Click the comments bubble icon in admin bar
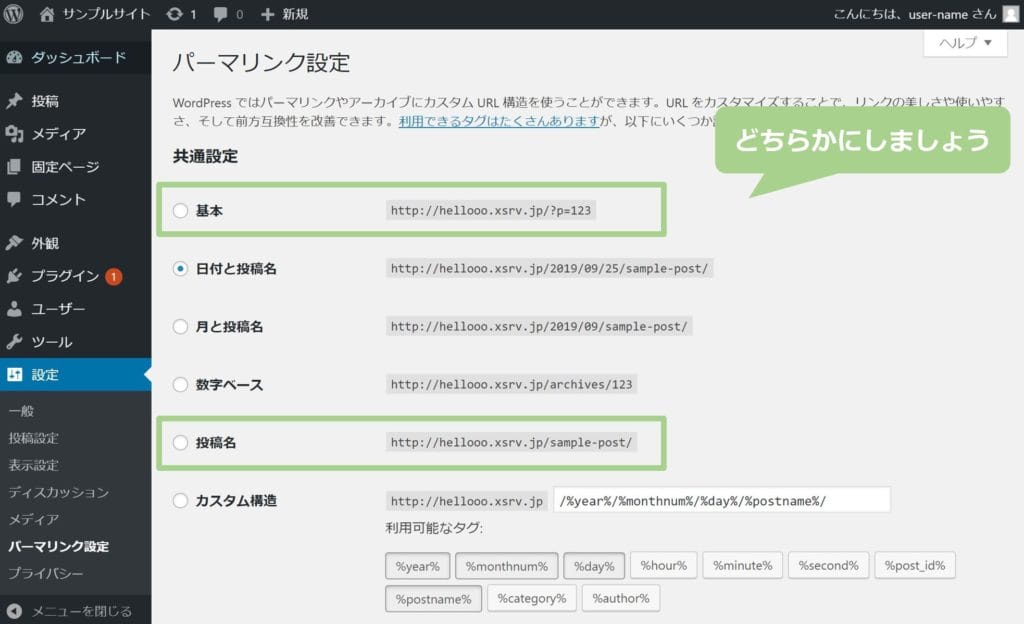The height and width of the screenshot is (624, 1024). (218, 14)
